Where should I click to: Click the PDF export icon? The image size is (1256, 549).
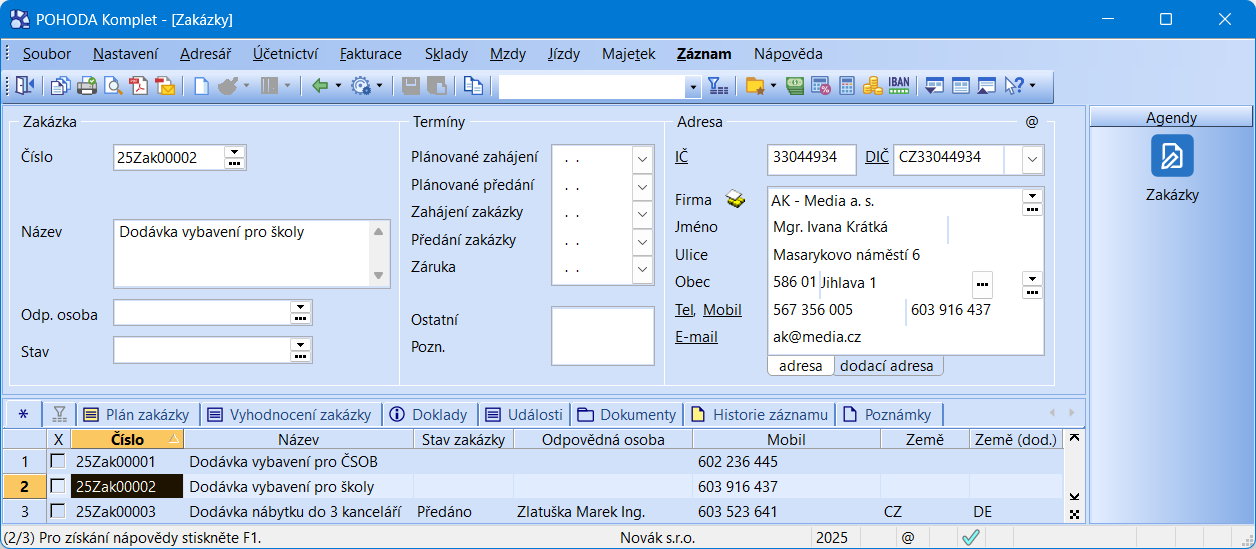click(139, 86)
